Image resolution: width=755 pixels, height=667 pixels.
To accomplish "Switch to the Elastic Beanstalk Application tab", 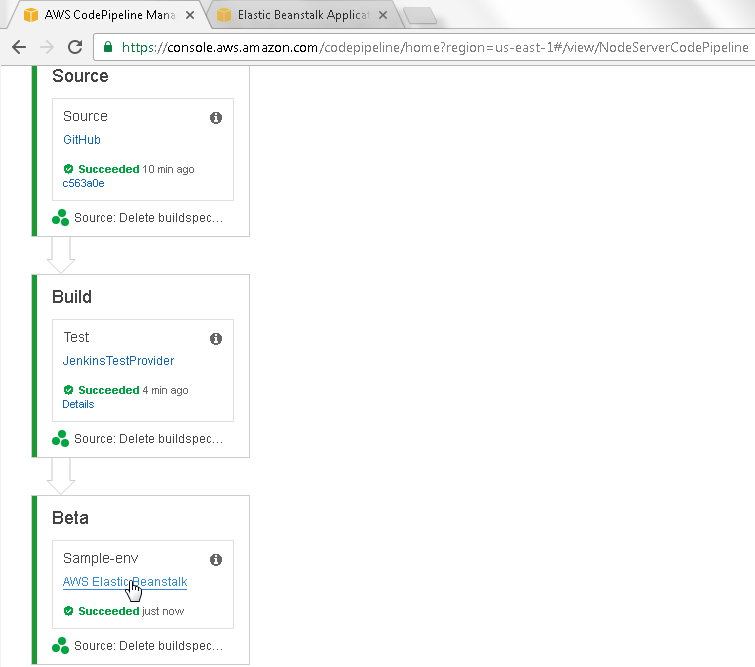I will [x=303, y=15].
